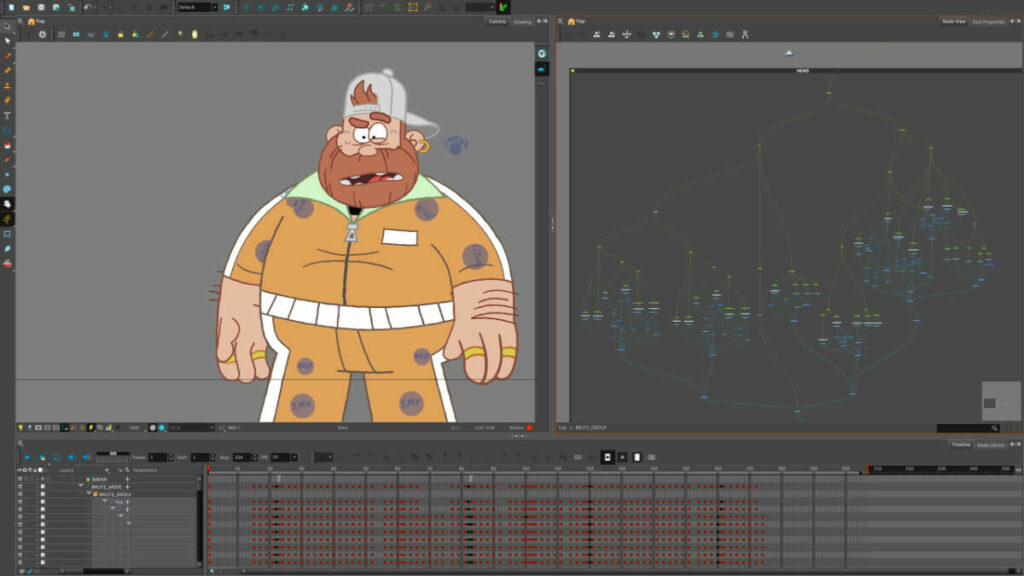The height and width of the screenshot is (576, 1024).
Task: Click BRUTE_GROUP in Node View path bar
Action: click(591, 428)
